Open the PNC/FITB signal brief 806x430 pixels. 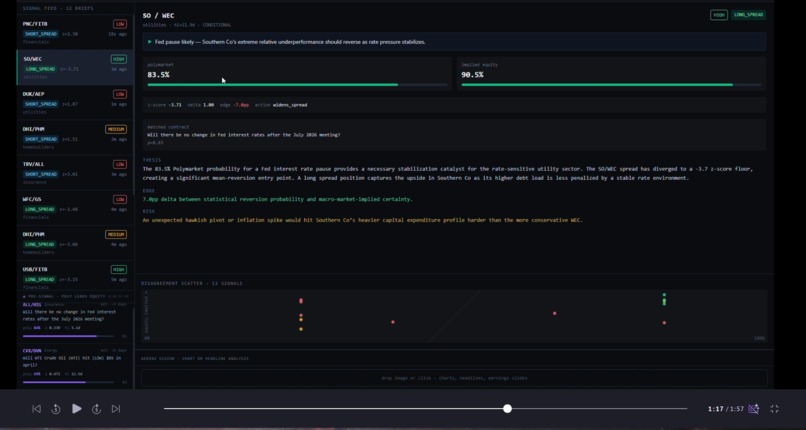click(75, 32)
